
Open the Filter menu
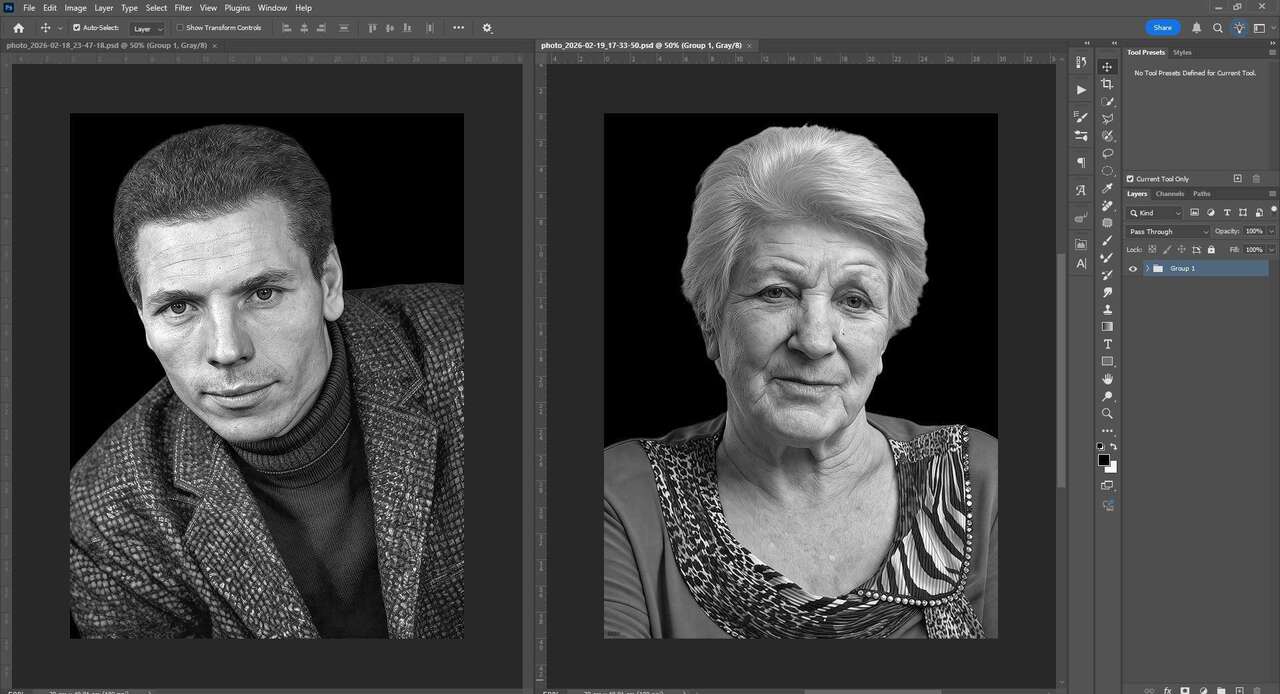[x=183, y=8]
